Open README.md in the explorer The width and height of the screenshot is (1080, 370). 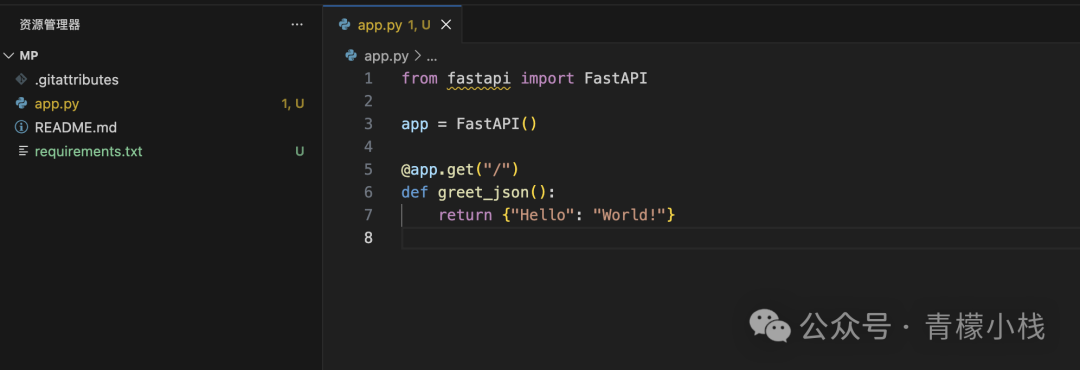pos(76,127)
